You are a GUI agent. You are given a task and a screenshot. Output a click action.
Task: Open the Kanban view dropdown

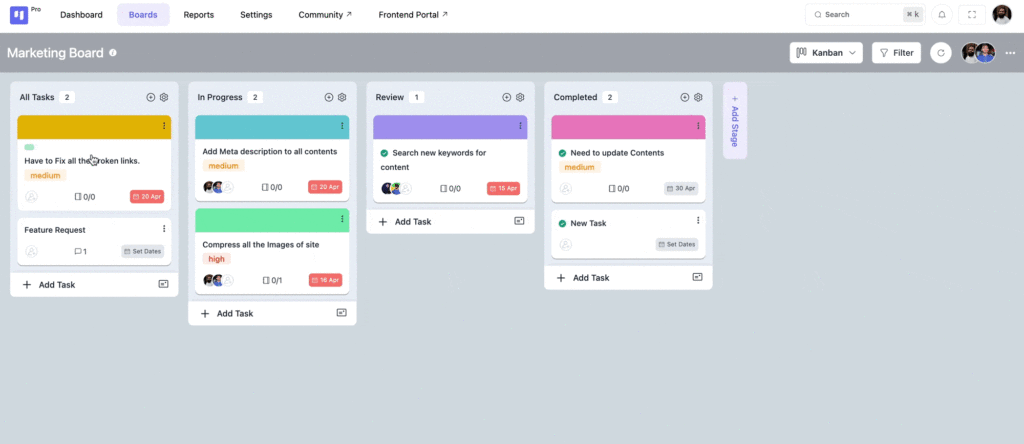coord(826,53)
